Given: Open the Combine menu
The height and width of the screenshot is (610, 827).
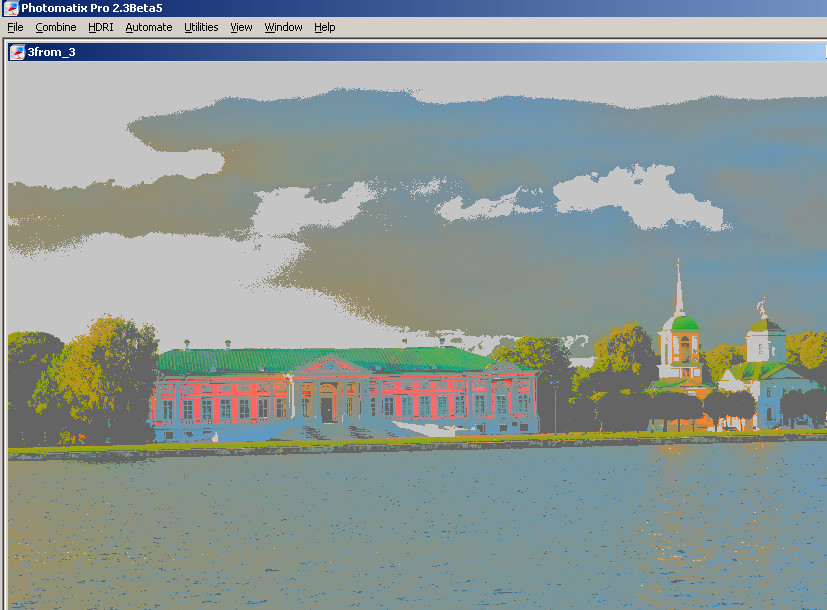Looking at the screenshot, I should [x=56, y=27].
